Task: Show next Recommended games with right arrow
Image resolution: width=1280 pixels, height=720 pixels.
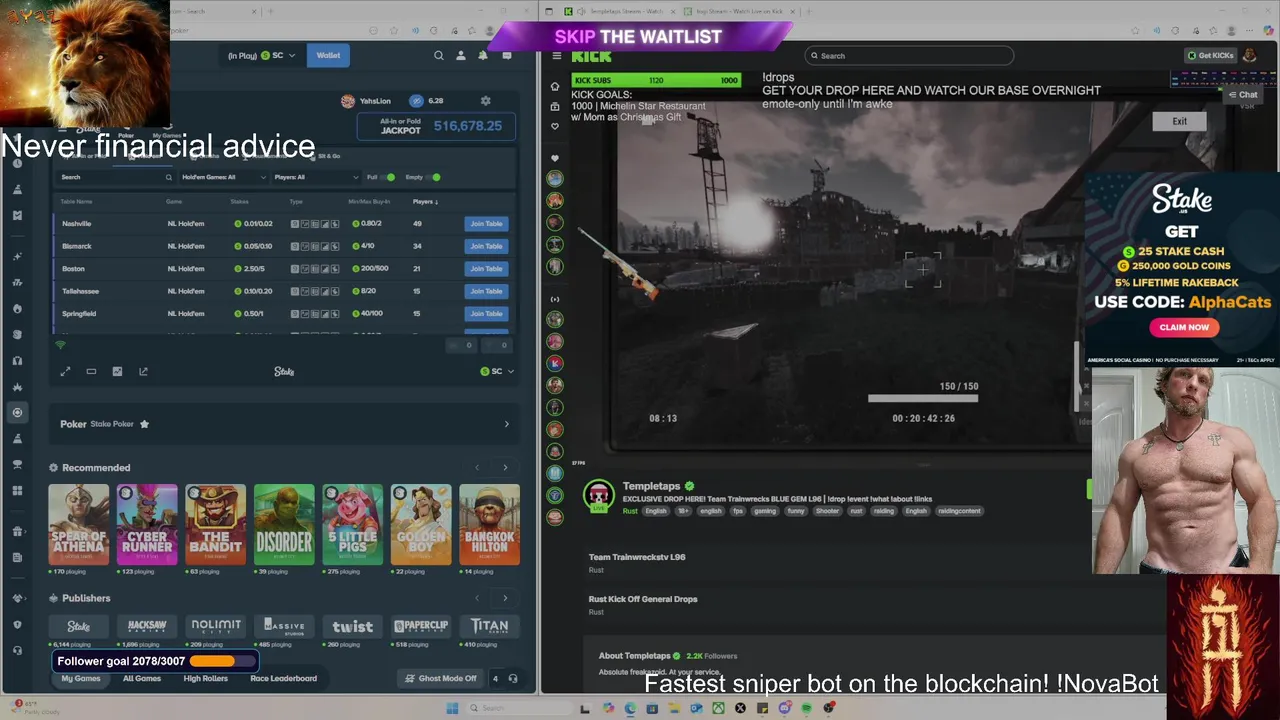Action: click(x=505, y=467)
